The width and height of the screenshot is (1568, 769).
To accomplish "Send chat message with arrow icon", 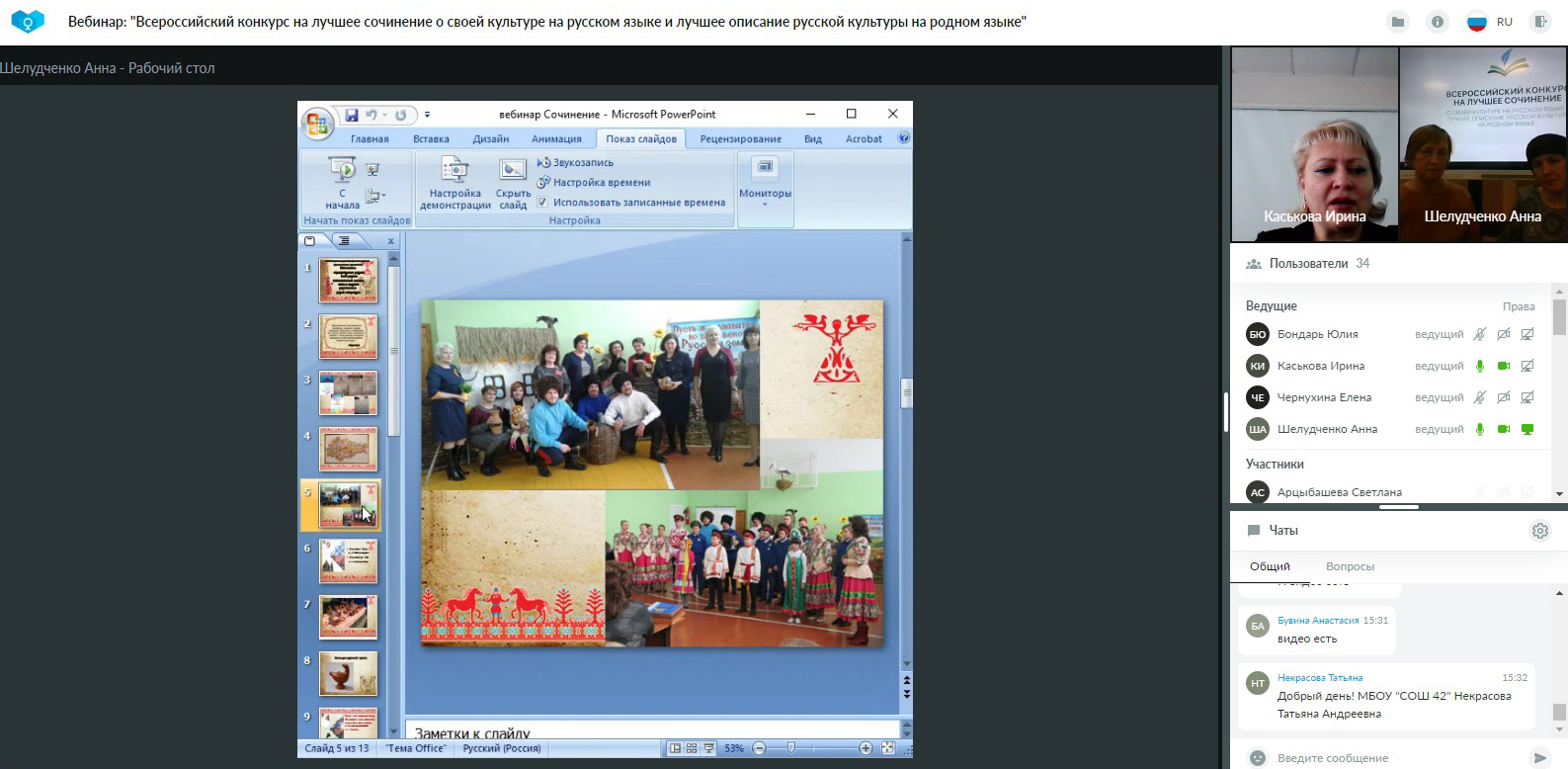I will pos(1539,758).
